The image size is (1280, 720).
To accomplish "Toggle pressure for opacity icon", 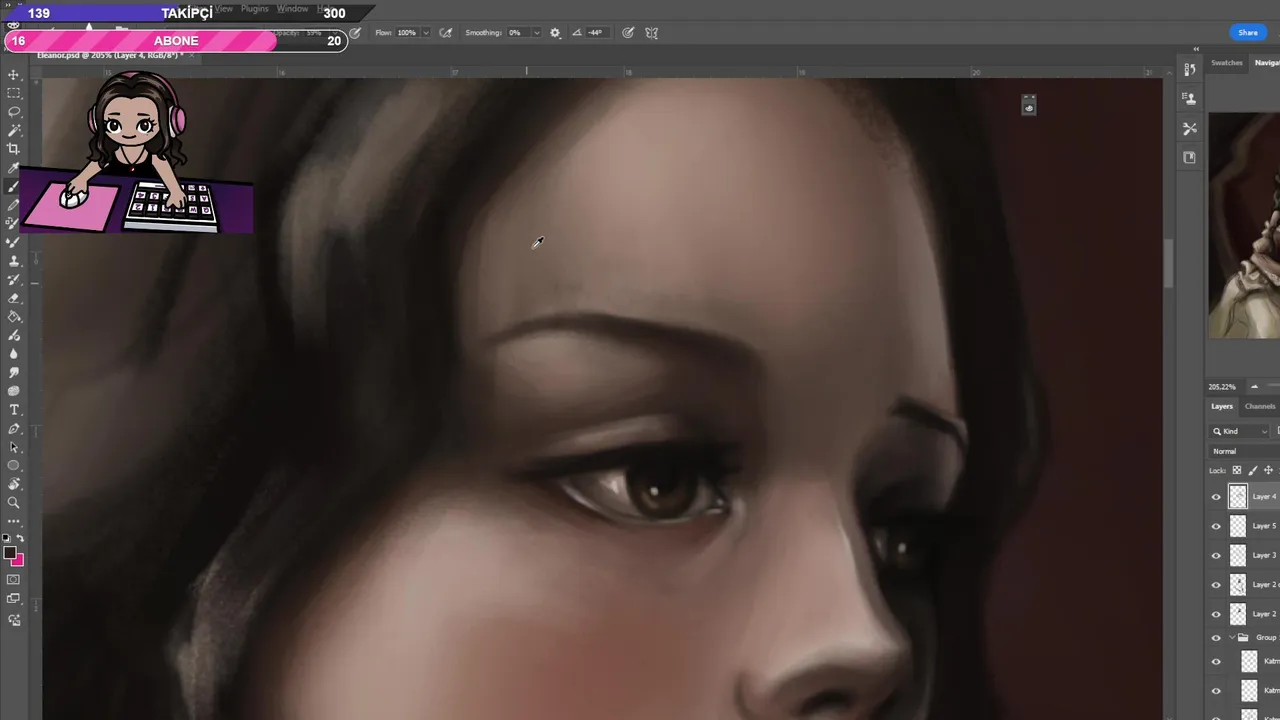I will 355,33.
